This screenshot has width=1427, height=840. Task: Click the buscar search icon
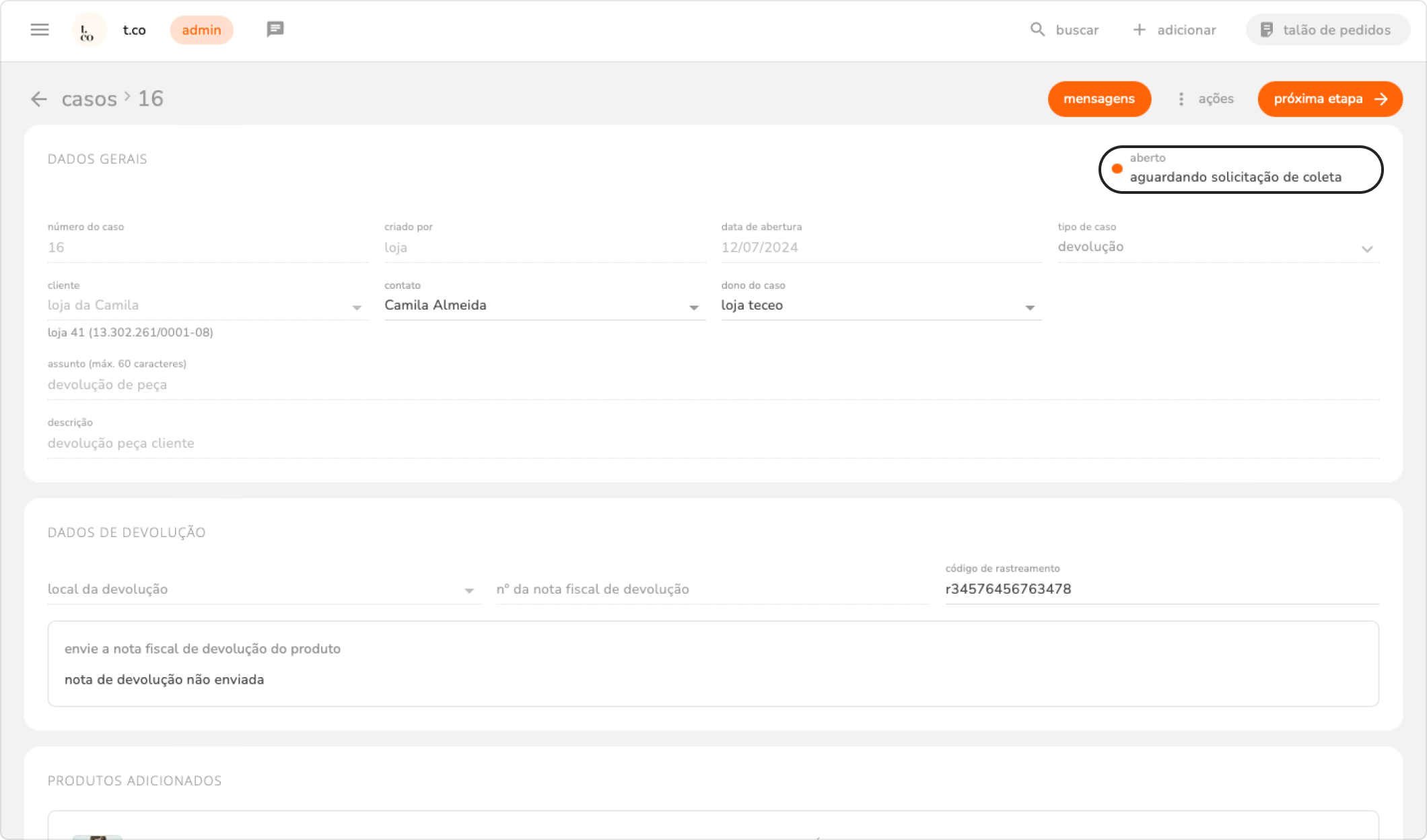click(x=1037, y=30)
